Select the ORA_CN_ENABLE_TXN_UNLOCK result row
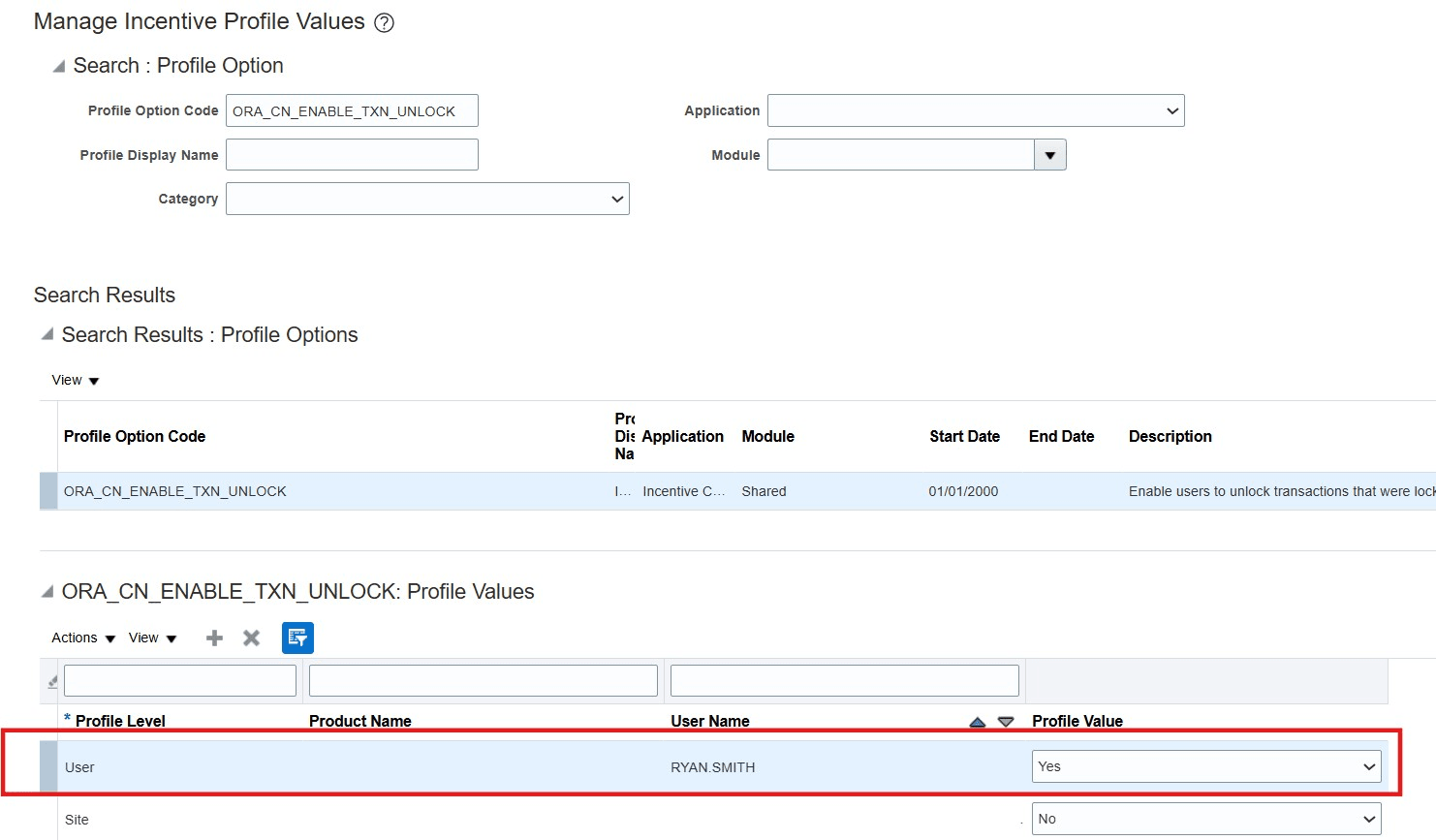1436x840 pixels. pyautogui.click(x=737, y=491)
